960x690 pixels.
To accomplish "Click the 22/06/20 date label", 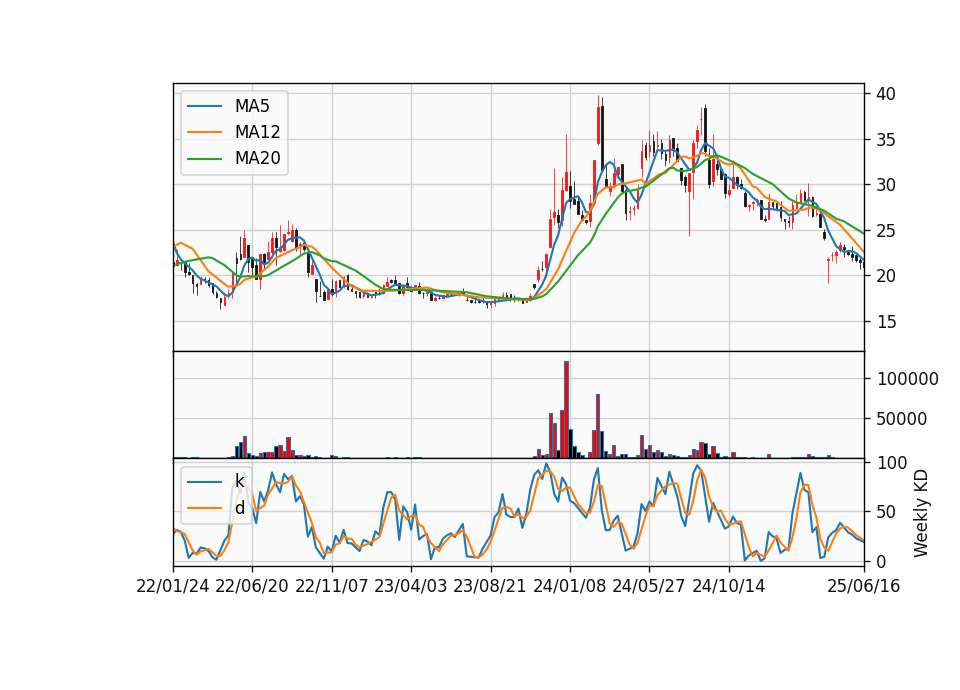I will pyautogui.click(x=252, y=586).
